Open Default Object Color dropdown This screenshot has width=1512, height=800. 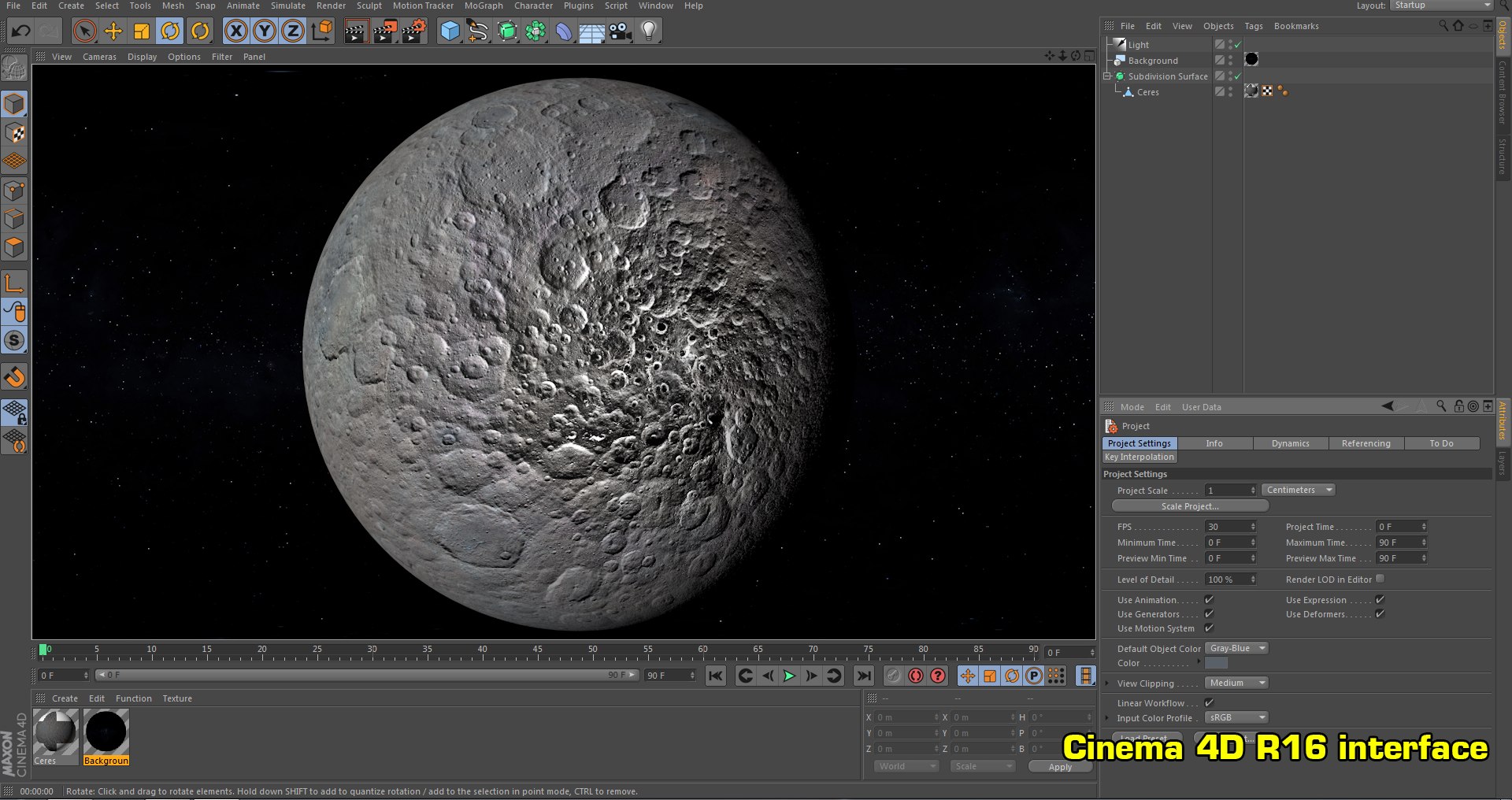point(1236,648)
